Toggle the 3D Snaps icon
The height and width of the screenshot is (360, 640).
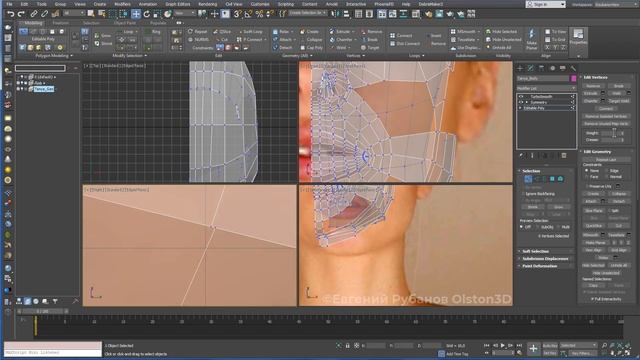(238, 14)
